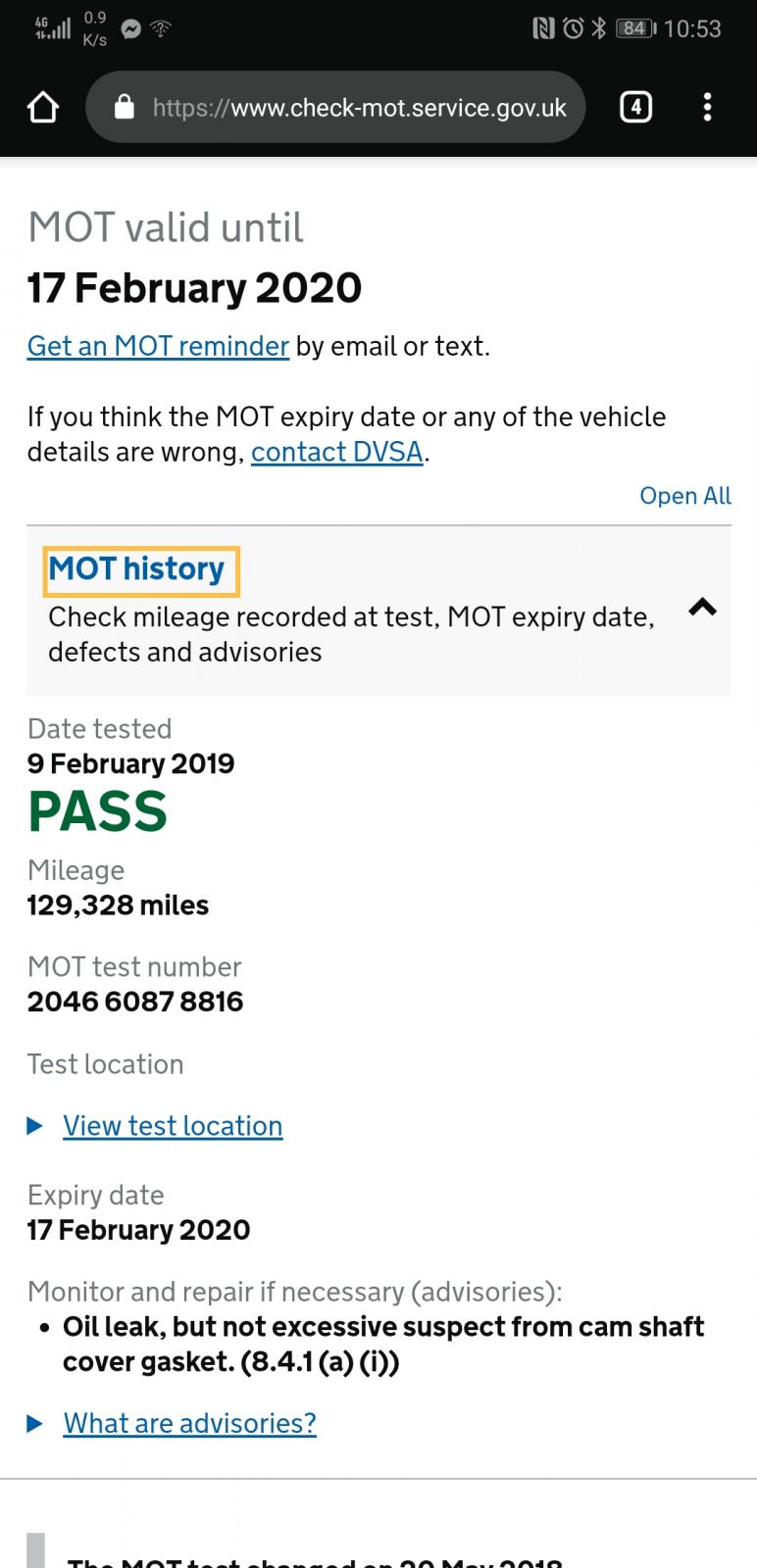757x1568 pixels.
Task: Expand the What are advisories? disclosure
Action: point(189,1423)
